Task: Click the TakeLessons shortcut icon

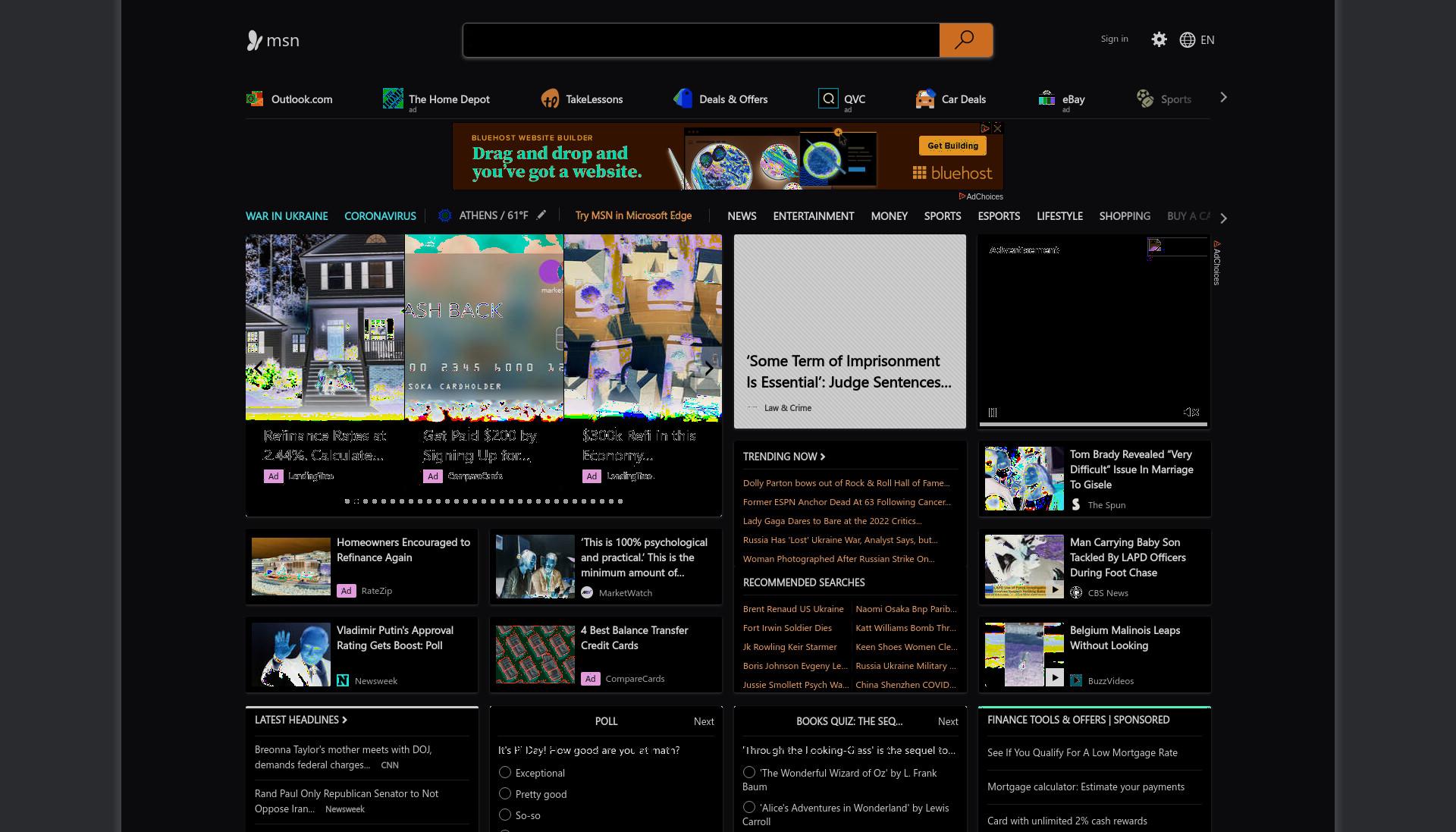Action: pyautogui.click(x=550, y=99)
